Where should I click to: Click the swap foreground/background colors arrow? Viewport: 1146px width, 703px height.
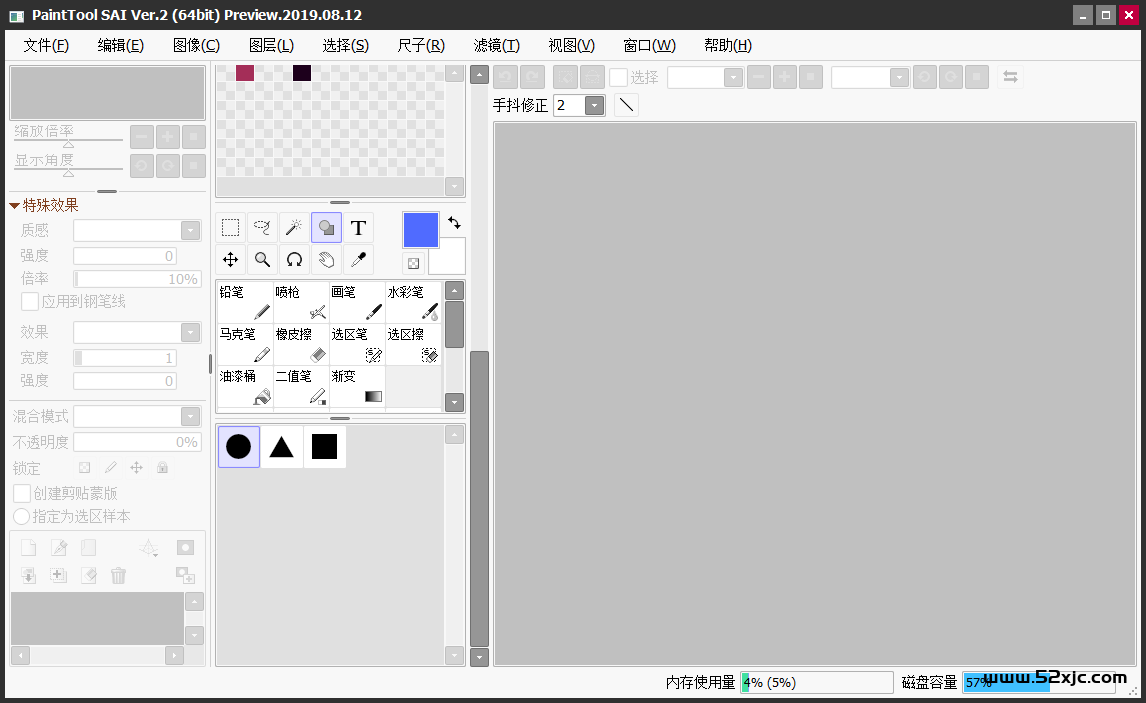(x=454, y=223)
